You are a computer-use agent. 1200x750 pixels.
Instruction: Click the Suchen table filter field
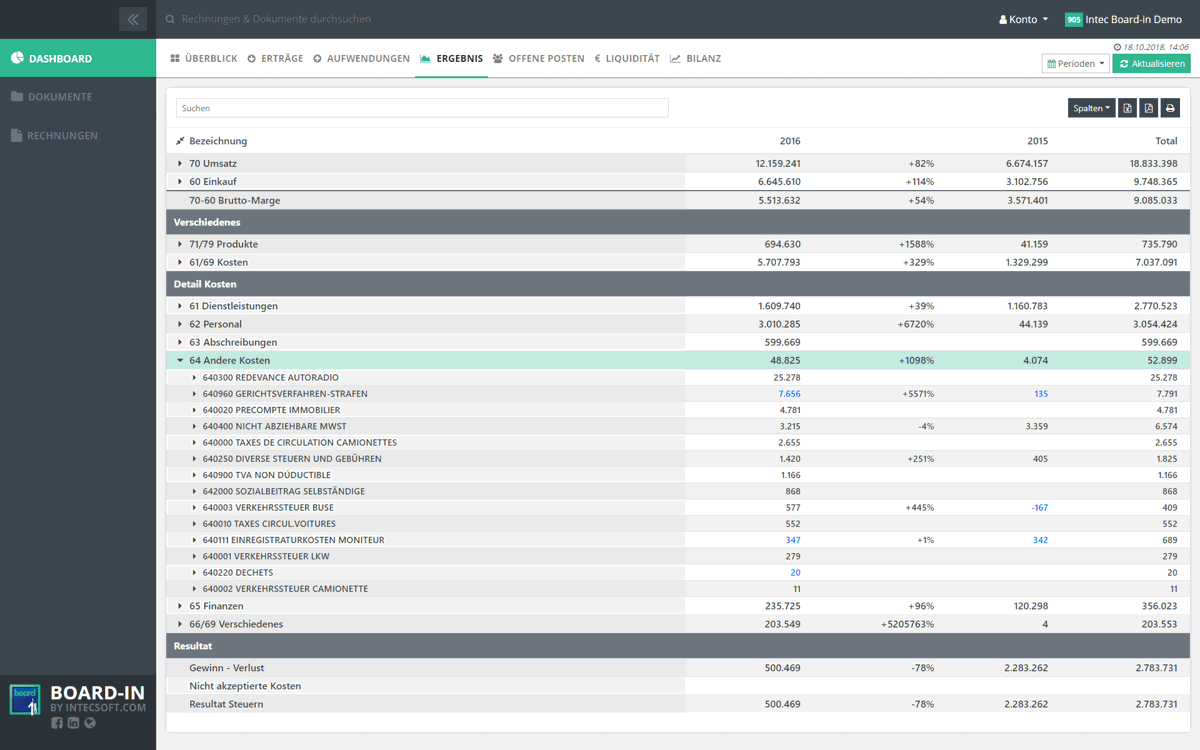point(422,108)
